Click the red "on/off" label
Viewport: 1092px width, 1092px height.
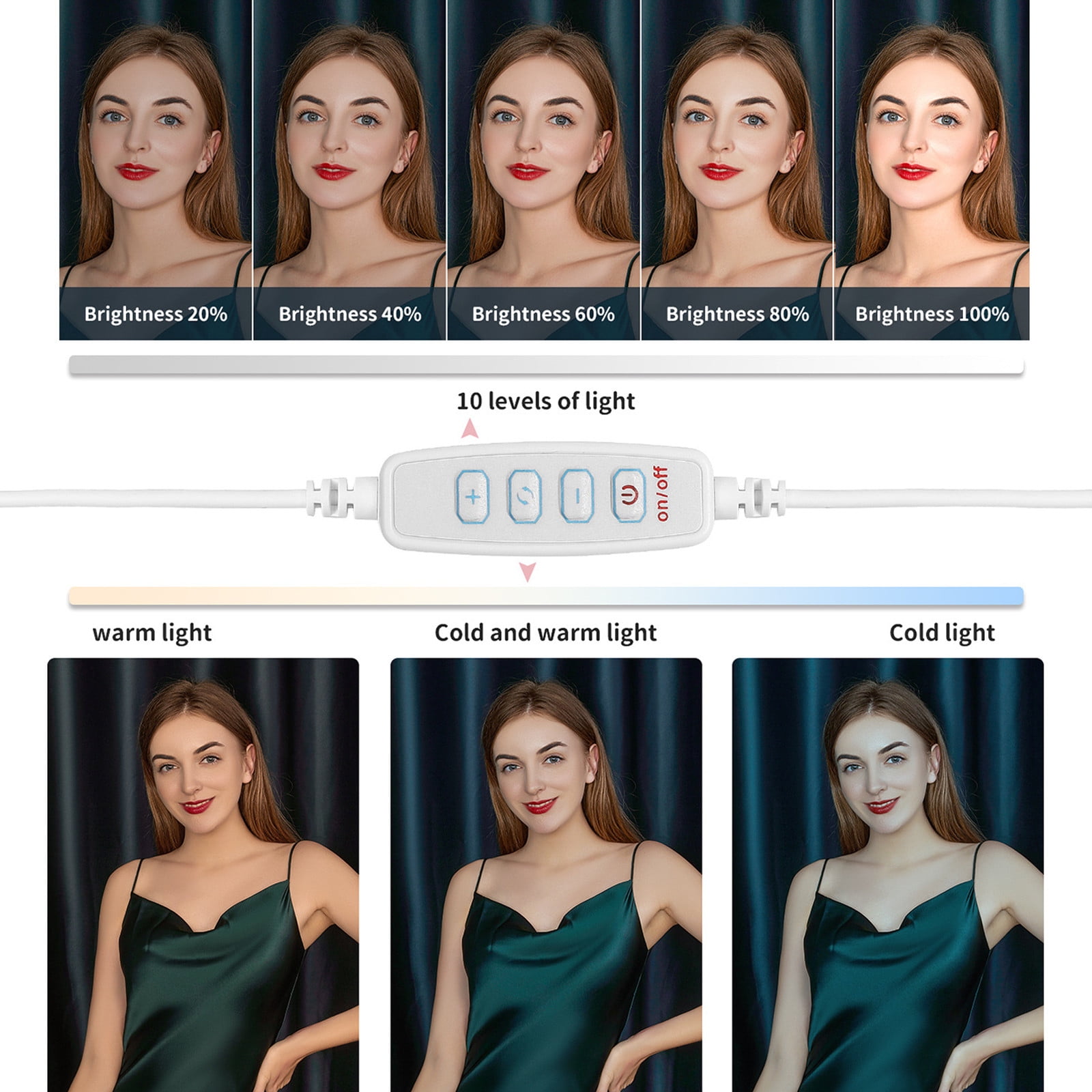tap(661, 494)
